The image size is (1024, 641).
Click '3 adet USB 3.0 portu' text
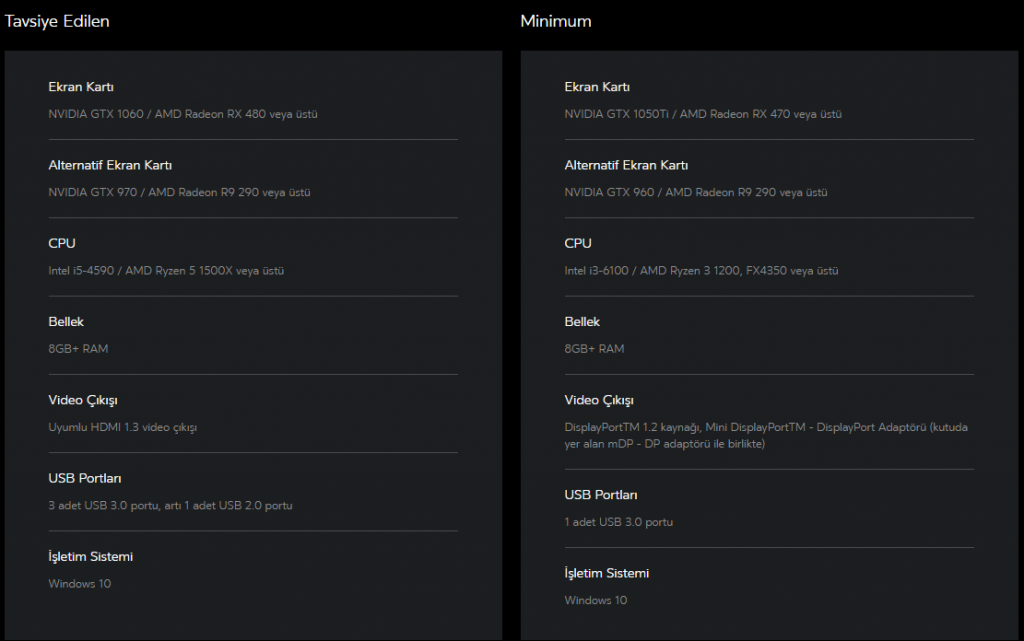(170, 505)
